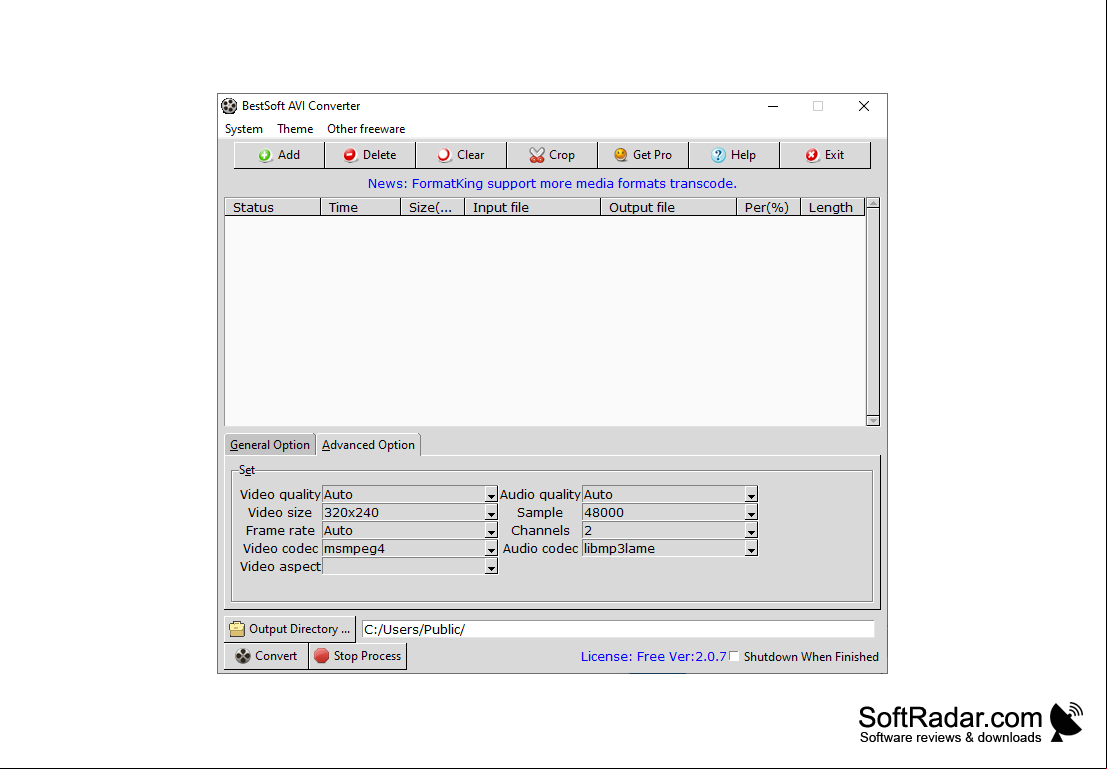This screenshot has width=1107, height=769.
Task: Expand the Frame rate dropdown
Action: (x=491, y=531)
